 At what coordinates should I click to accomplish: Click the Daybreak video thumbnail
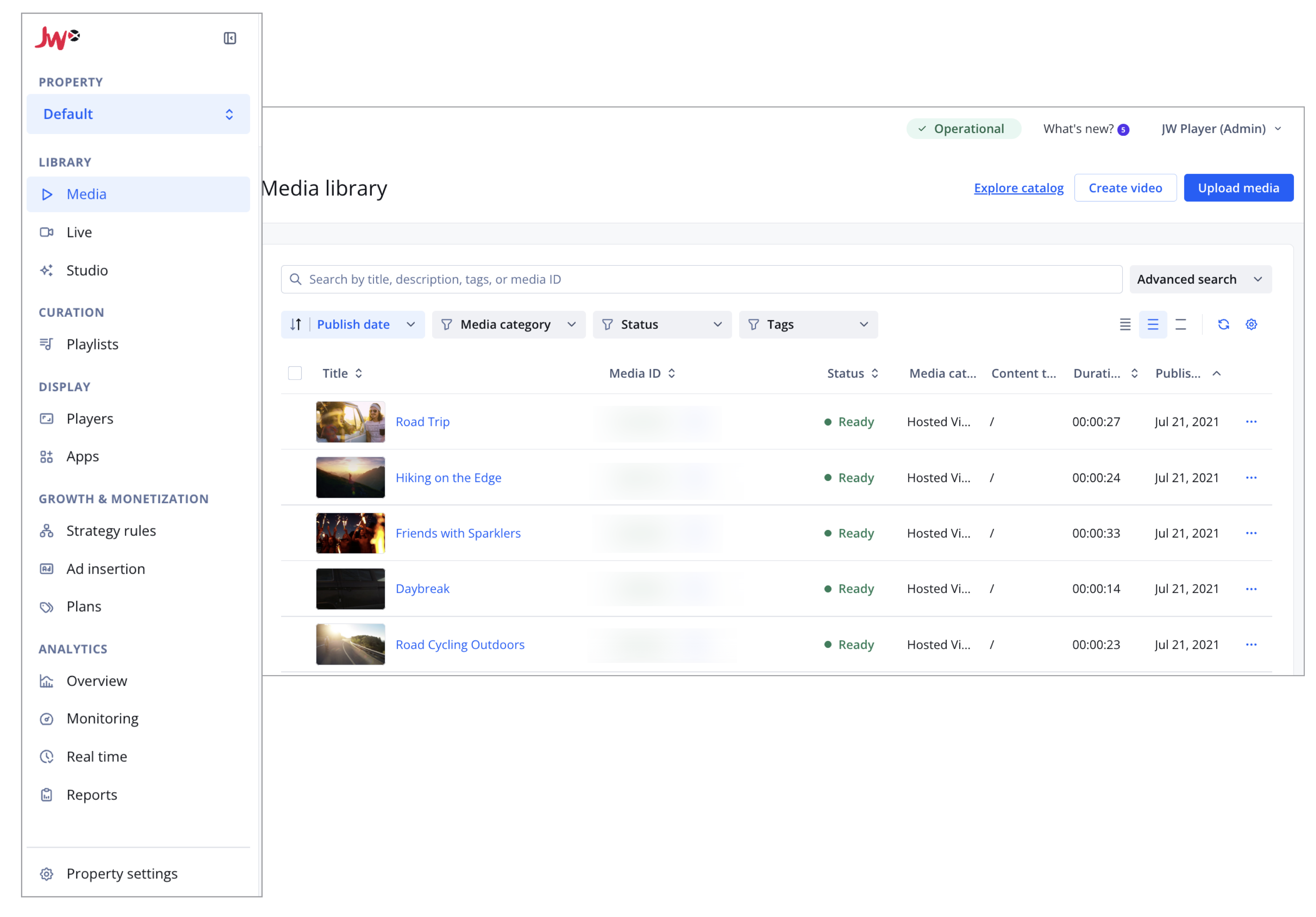pos(350,589)
